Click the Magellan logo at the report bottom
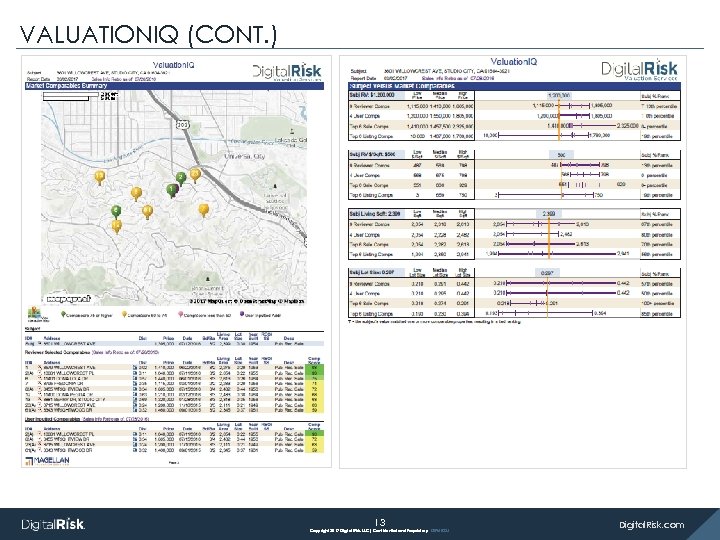This screenshot has width=720, height=540. (47, 461)
